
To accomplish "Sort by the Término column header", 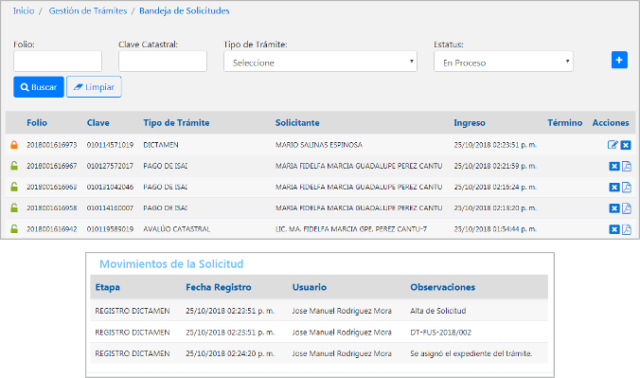I will [565, 122].
